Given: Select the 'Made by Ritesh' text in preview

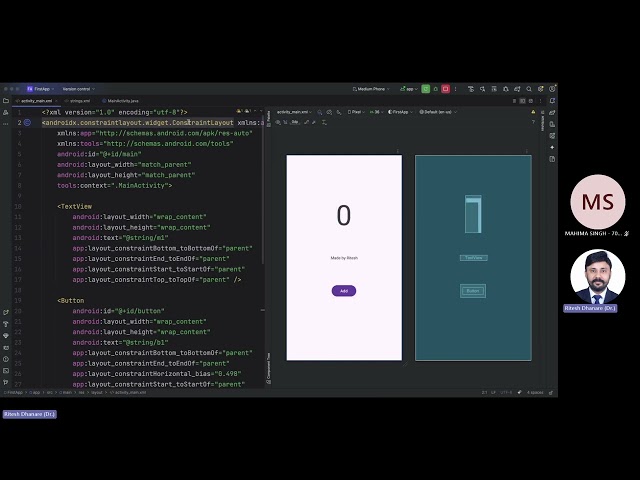Looking at the screenshot, I should pyautogui.click(x=344, y=258).
